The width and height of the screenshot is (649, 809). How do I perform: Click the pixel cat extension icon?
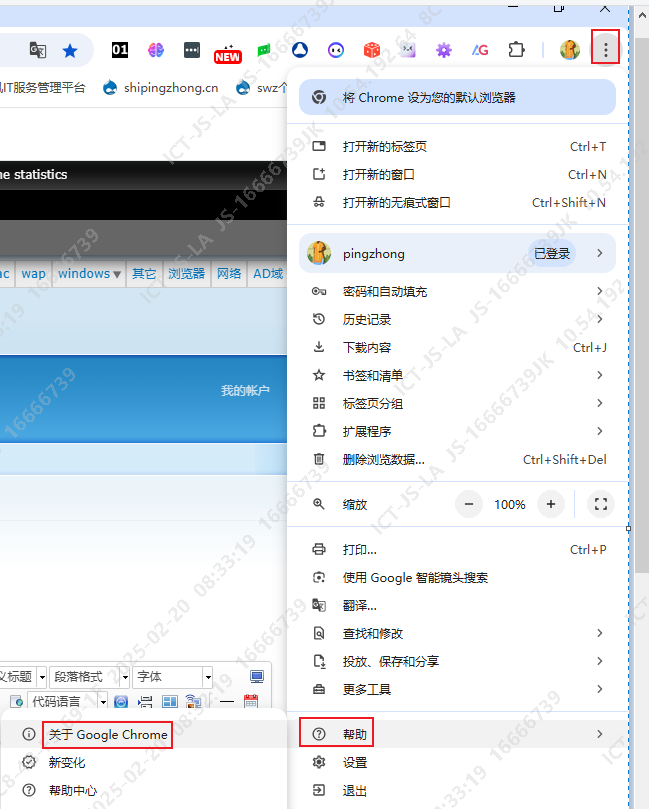click(408, 50)
